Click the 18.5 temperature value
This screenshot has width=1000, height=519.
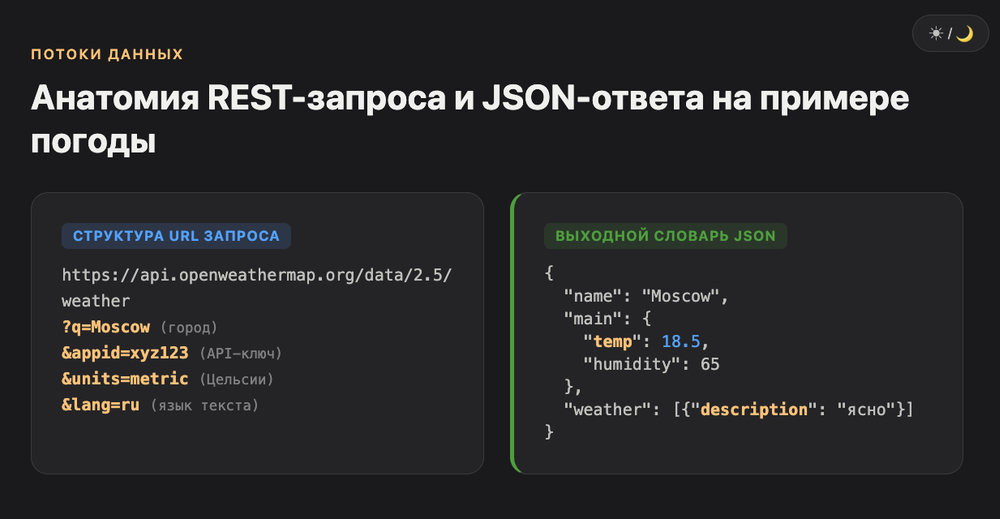680,341
